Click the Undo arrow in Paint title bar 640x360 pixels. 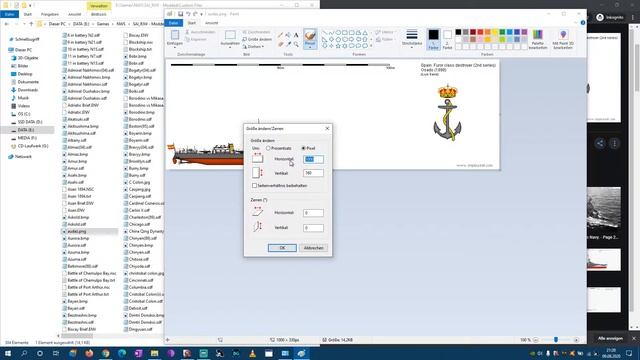(188, 14)
